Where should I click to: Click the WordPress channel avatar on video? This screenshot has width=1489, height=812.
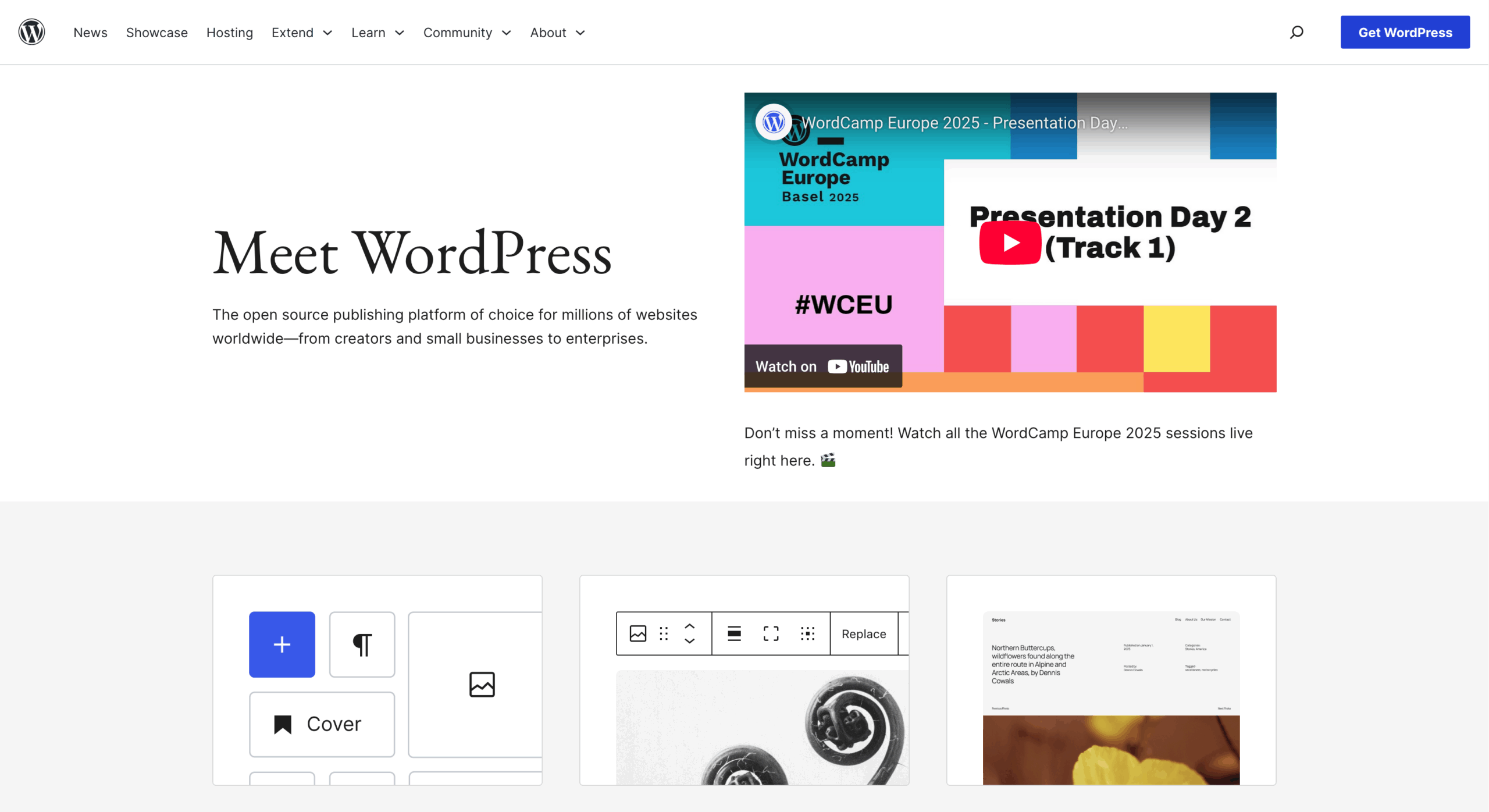(x=774, y=122)
